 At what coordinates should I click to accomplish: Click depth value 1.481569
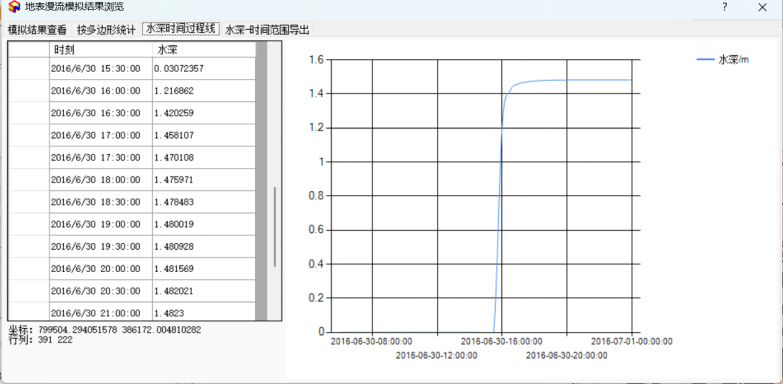pyautogui.click(x=204, y=269)
